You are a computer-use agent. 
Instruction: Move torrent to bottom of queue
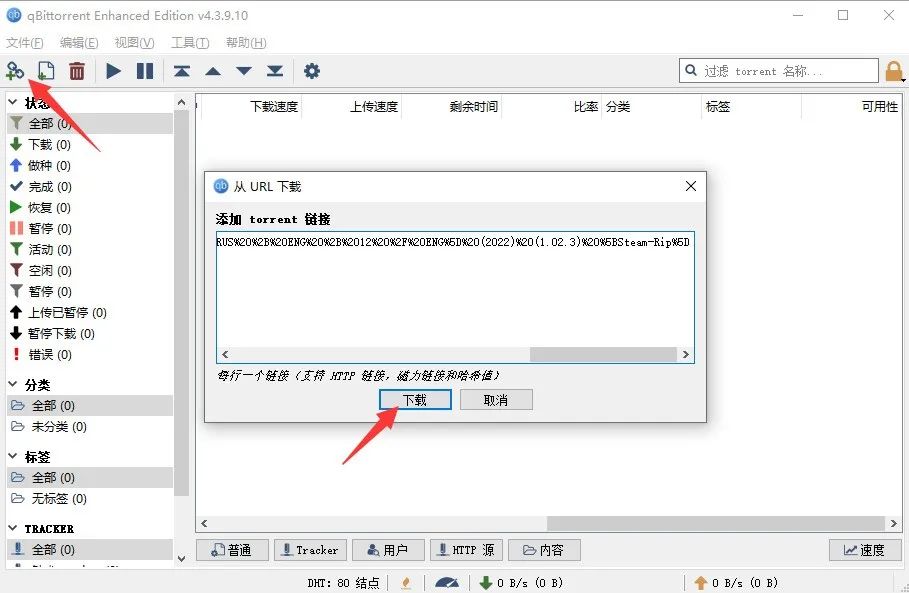pos(273,71)
